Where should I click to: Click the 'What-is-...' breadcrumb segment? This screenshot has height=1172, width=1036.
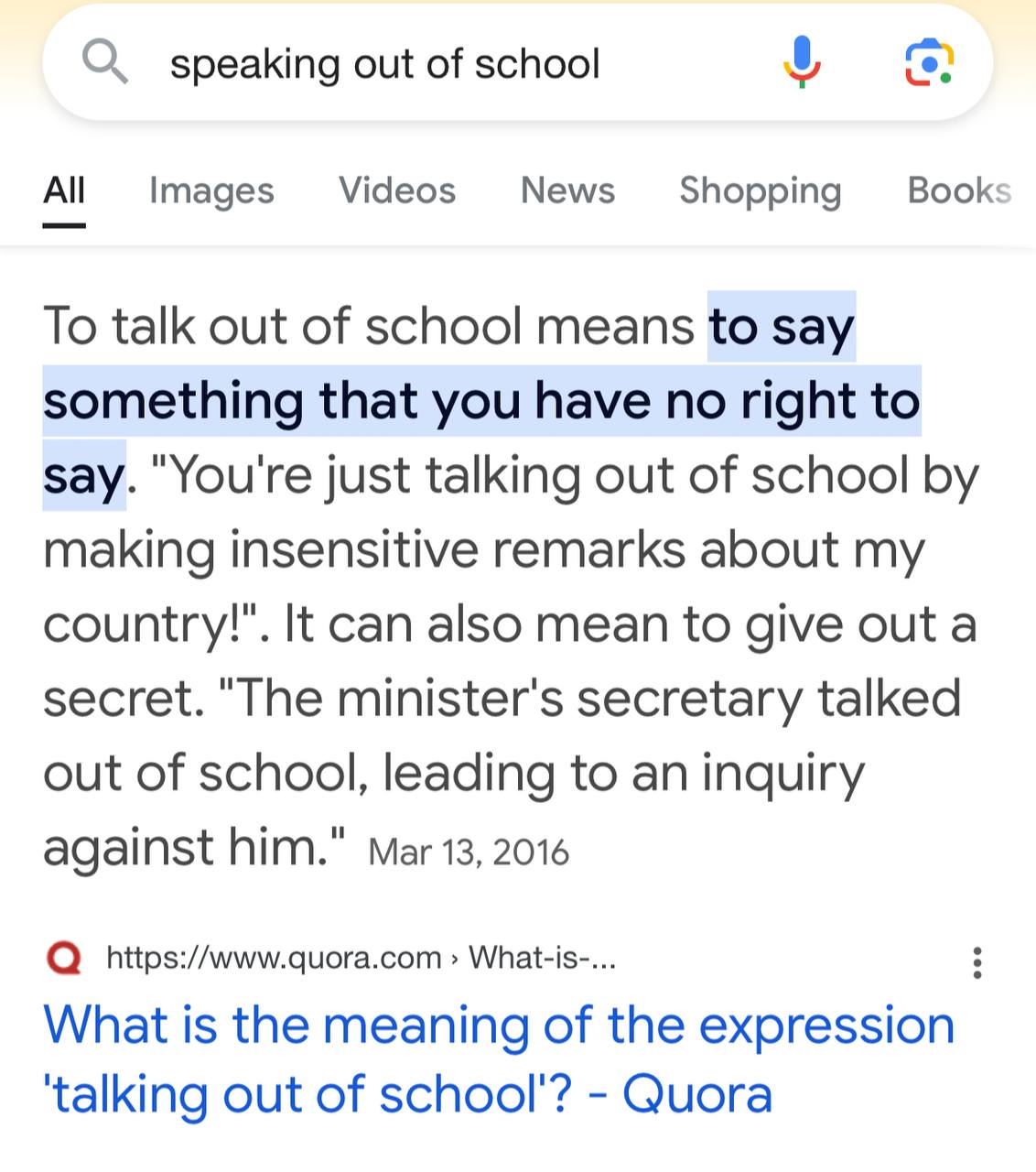pos(542,958)
